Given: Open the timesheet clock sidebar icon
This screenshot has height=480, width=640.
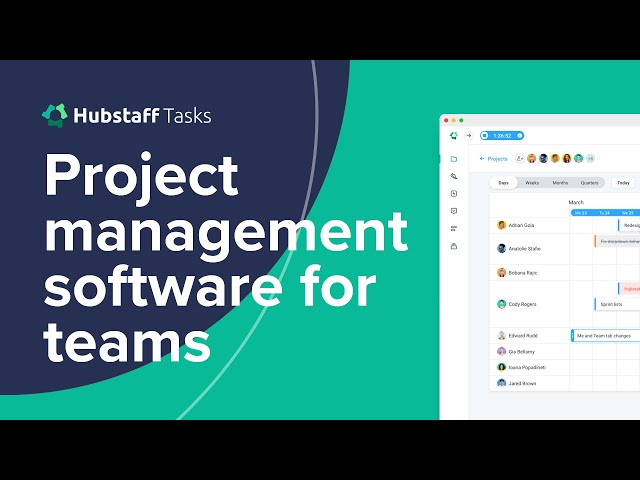Looking at the screenshot, I should pos(453,194).
